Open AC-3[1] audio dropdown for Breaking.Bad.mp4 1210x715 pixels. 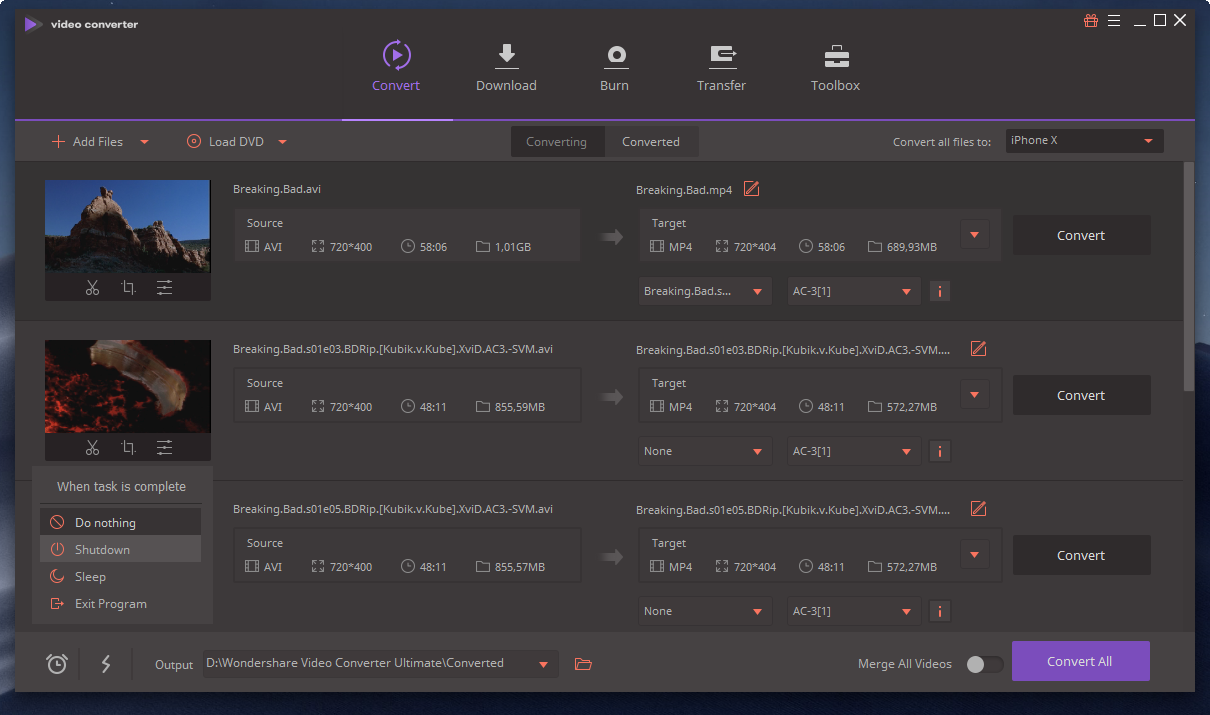click(x=854, y=292)
